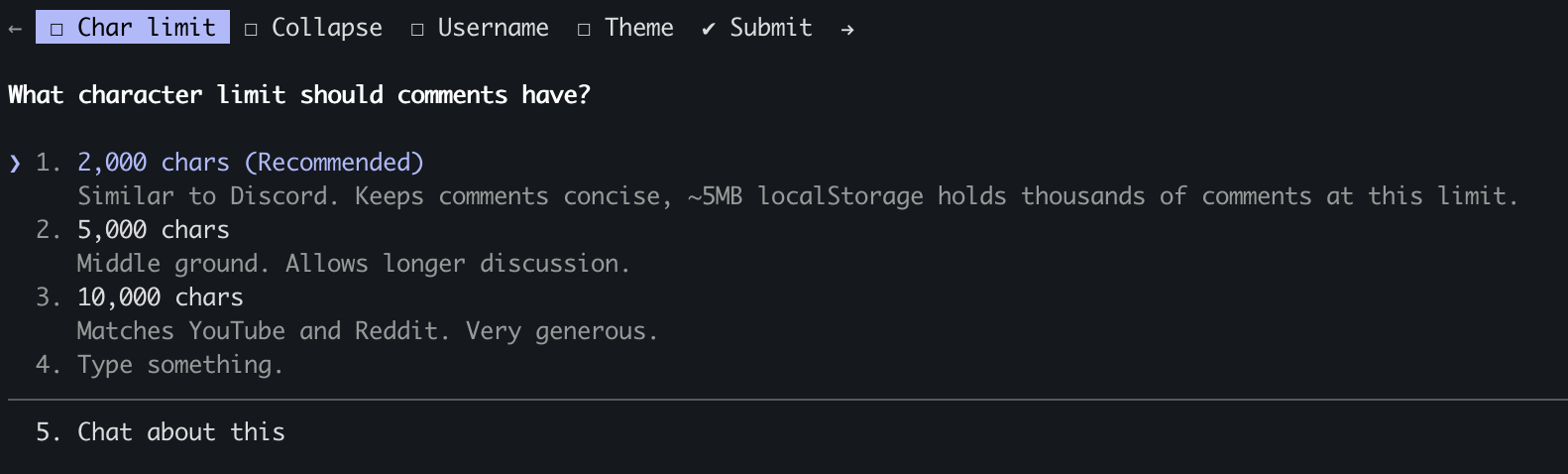The image size is (1568, 474).
Task: Click the Matches YouTube and Reddit description
Action: click(367, 331)
